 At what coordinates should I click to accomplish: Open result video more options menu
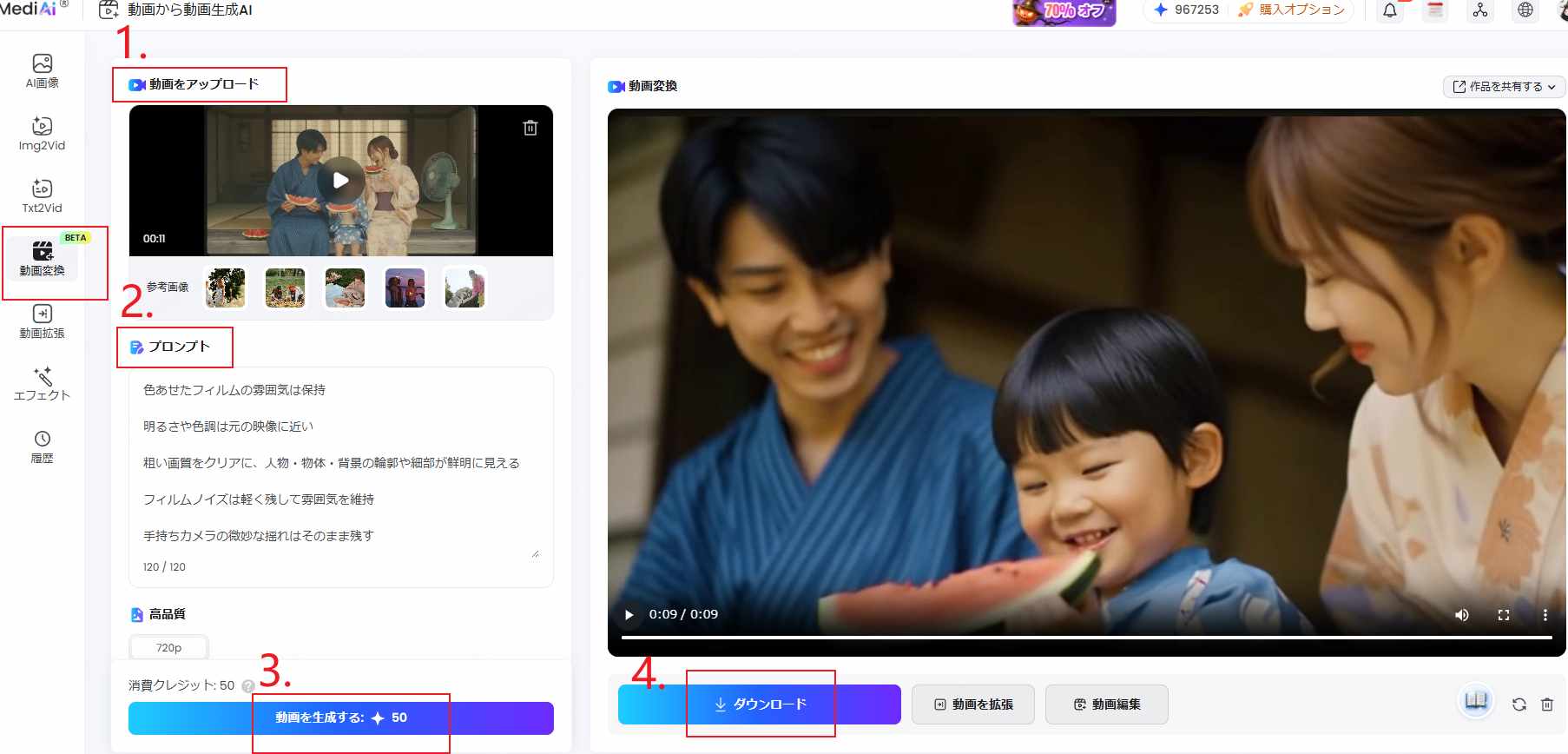point(1545,615)
